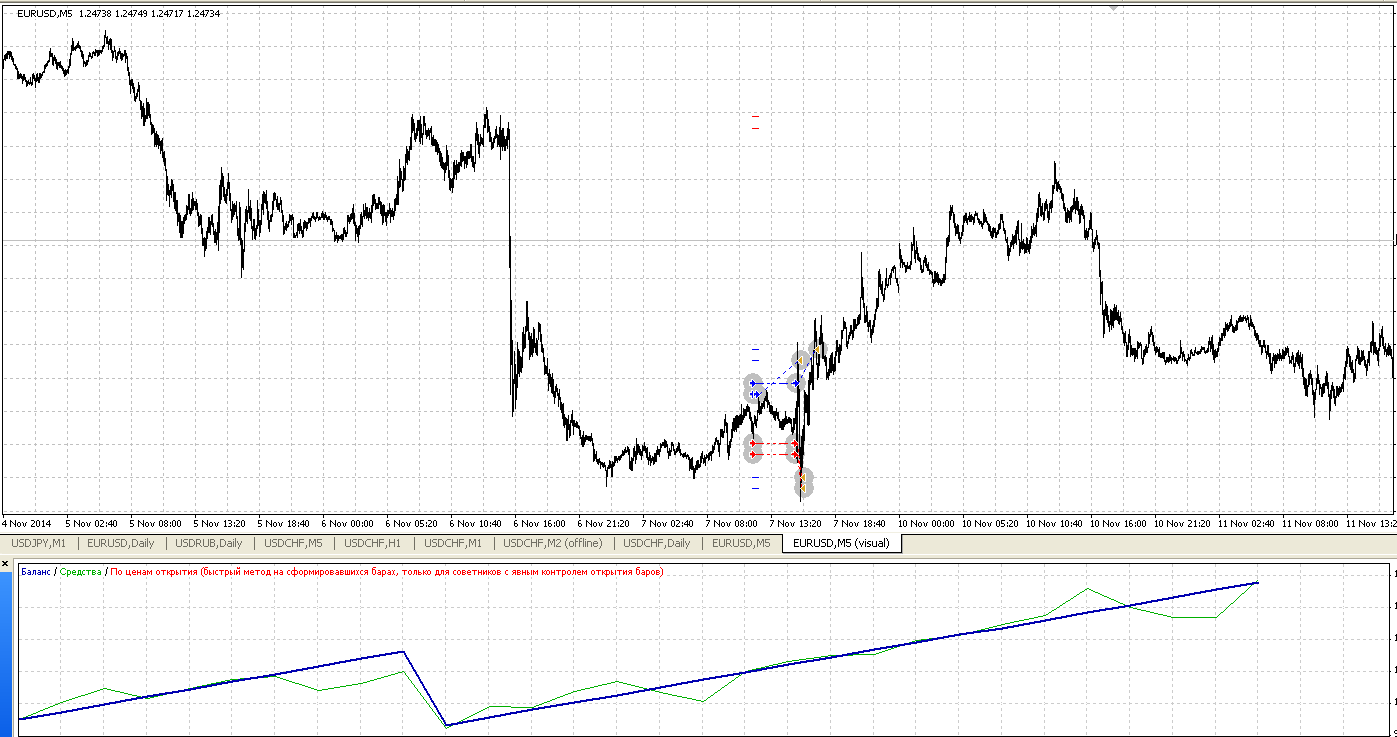Open the EURUSD,Daily chart tab
The image size is (1397, 737).
(x=120, y=543)
